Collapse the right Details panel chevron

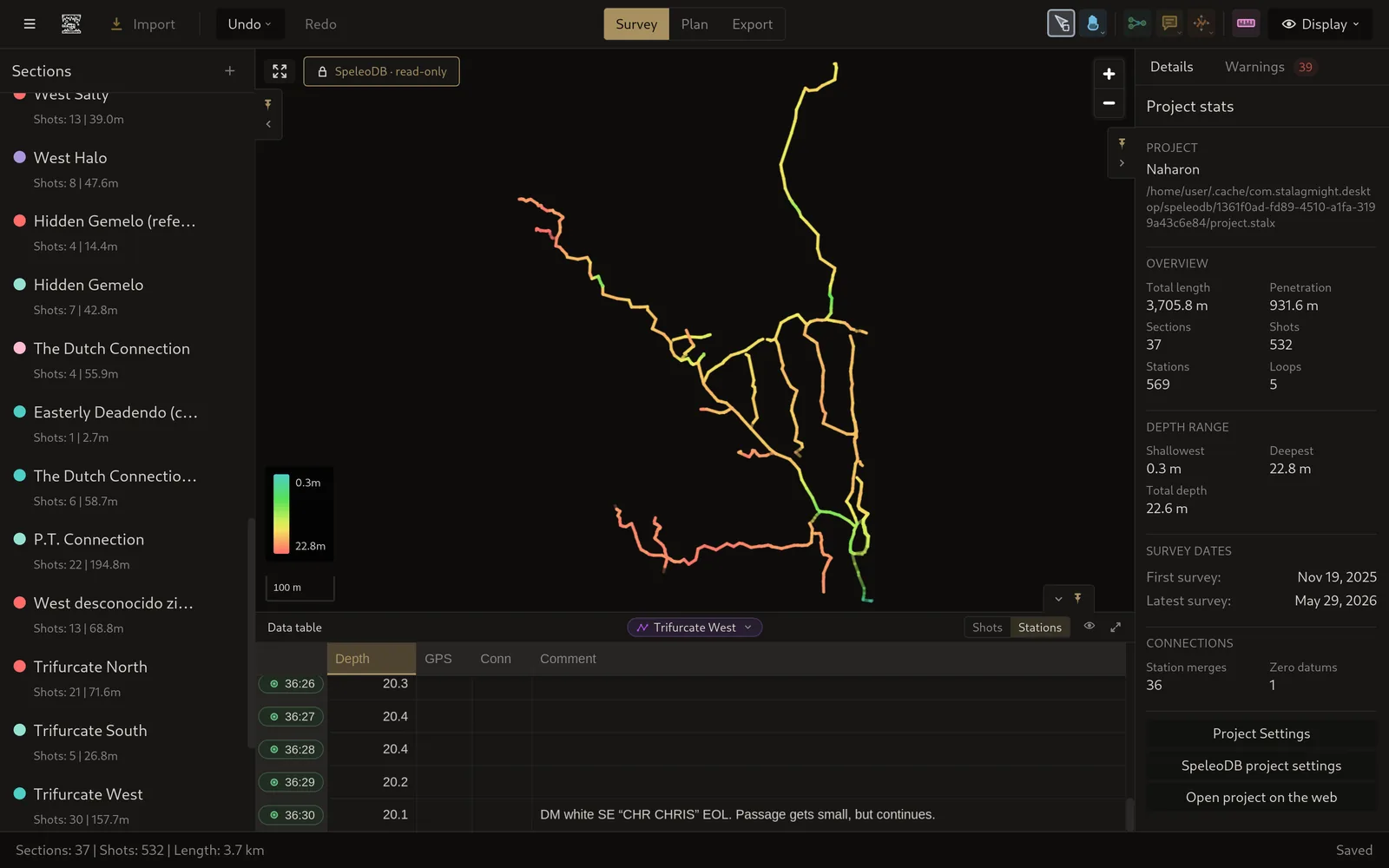[1122, 163]
